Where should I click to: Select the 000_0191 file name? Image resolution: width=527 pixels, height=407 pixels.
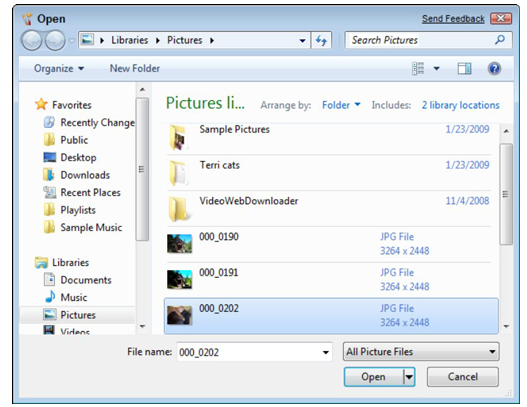[218, 273]
